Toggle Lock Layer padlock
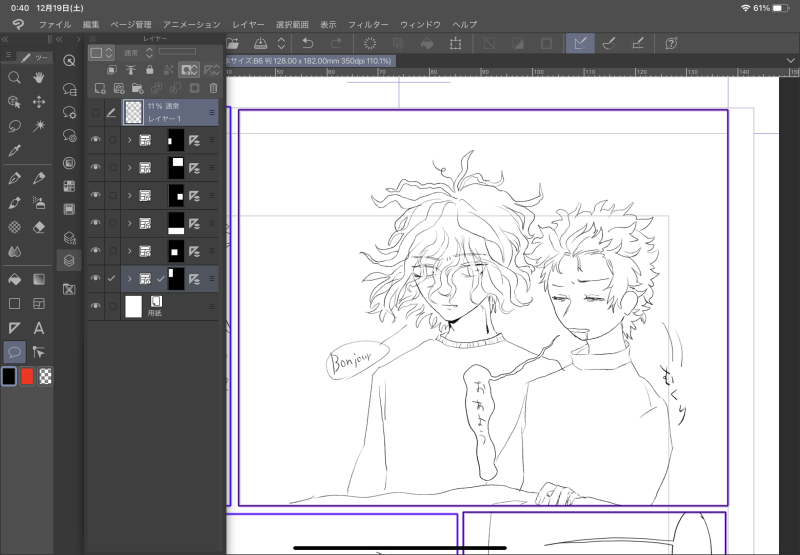This screenshot has width=800, height=555. coord(149,70)
